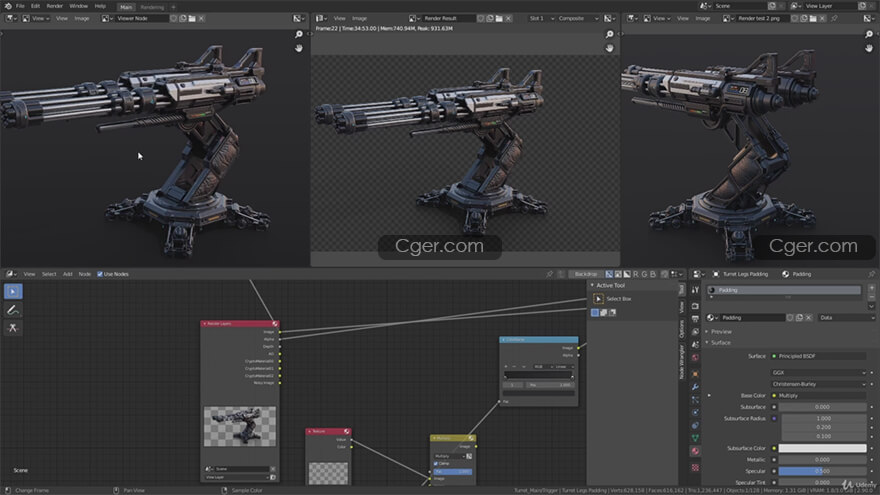Click the pan hand icon in Render Result editor
Viewport: 880px width, 495px height.
coord(609,48)
